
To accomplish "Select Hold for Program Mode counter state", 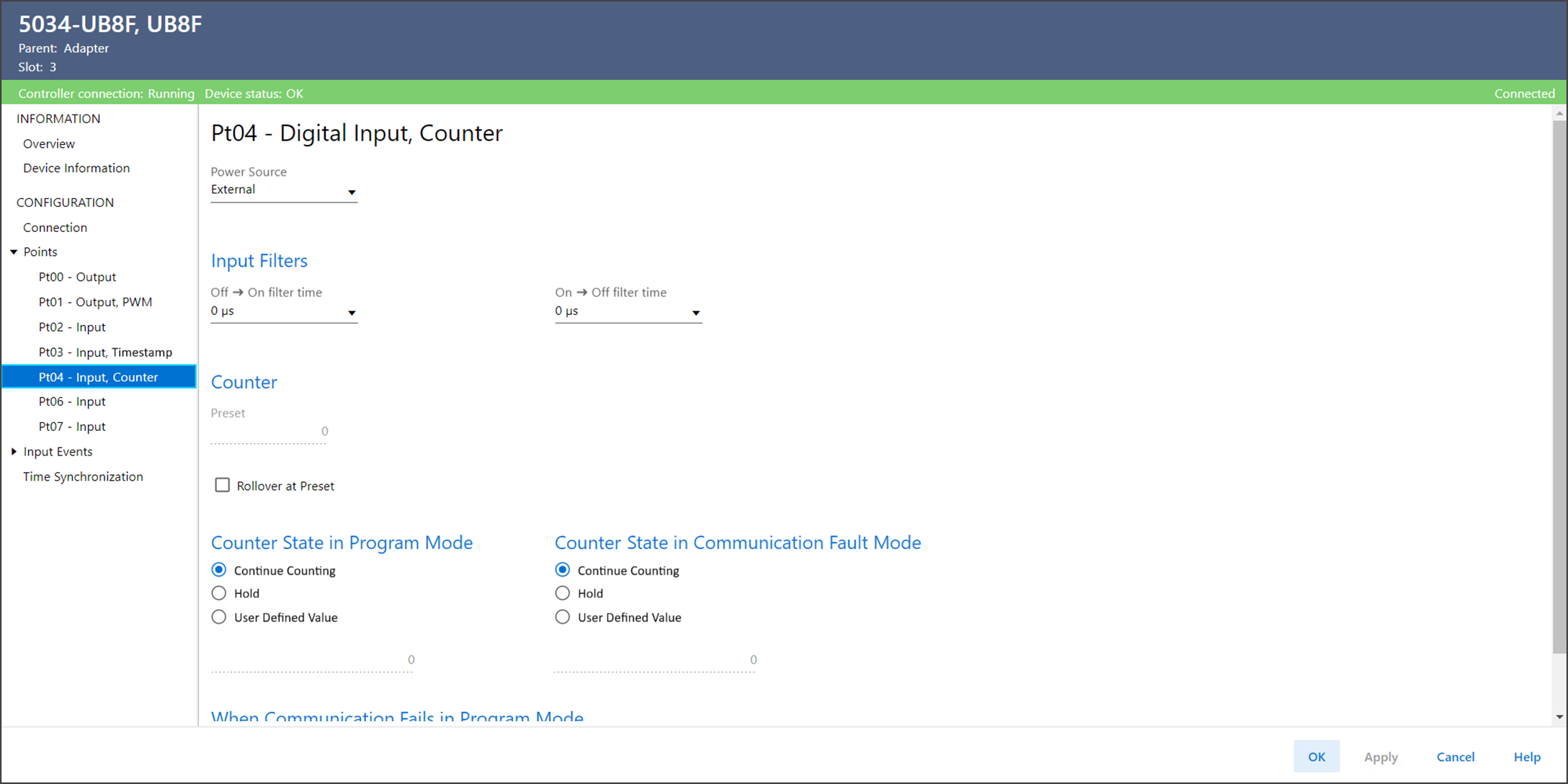I will pos(219,594).
